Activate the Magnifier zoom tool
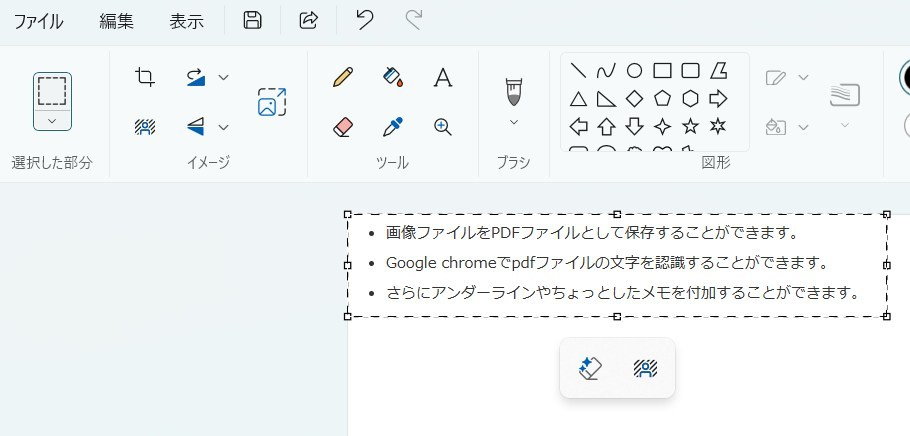Viewport: 910px width, 436px height. point(442,127)
